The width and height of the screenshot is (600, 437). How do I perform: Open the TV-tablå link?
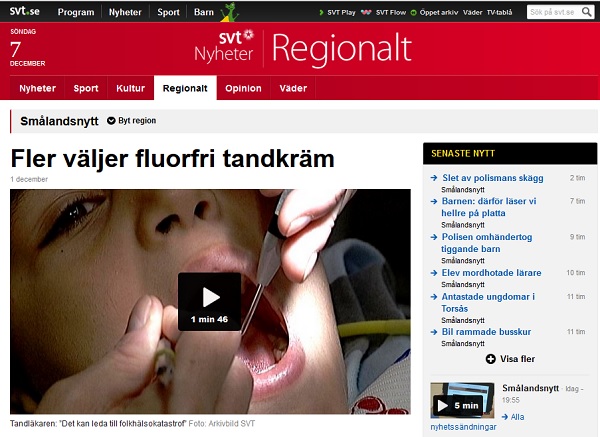coord(499,13)
